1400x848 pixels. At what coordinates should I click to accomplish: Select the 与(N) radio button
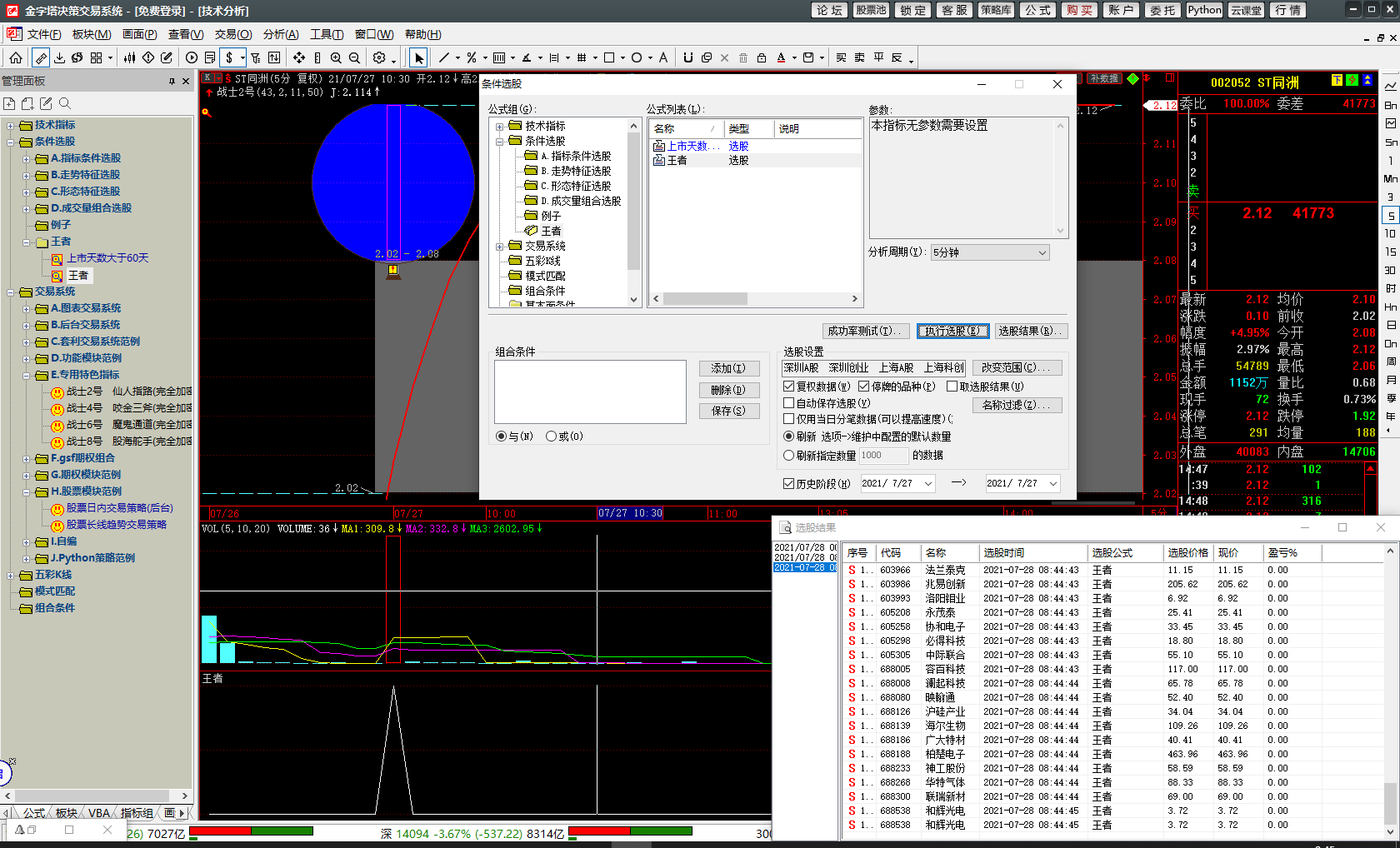[x=501, y=436]
